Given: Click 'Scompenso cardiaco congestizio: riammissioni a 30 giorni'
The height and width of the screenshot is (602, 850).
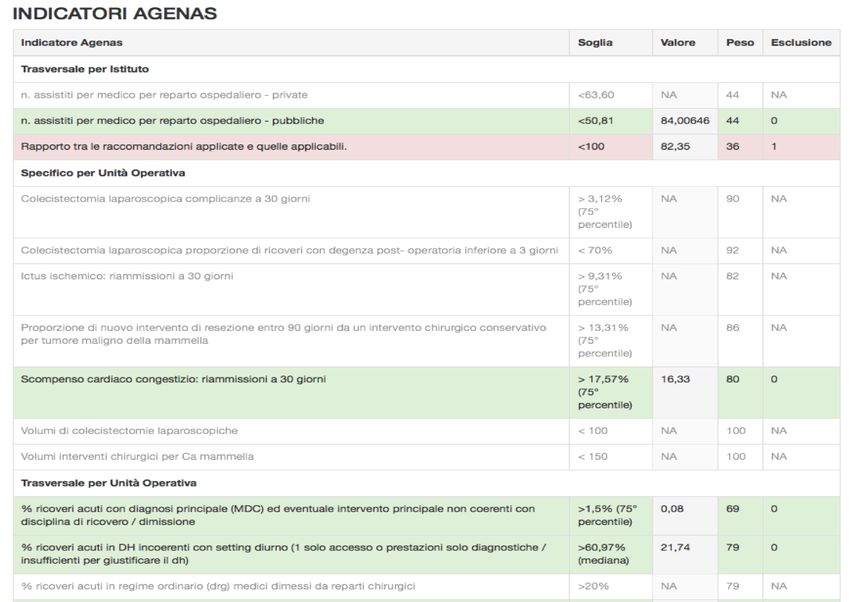Looking at the screenshot, I should click(173, 379).
